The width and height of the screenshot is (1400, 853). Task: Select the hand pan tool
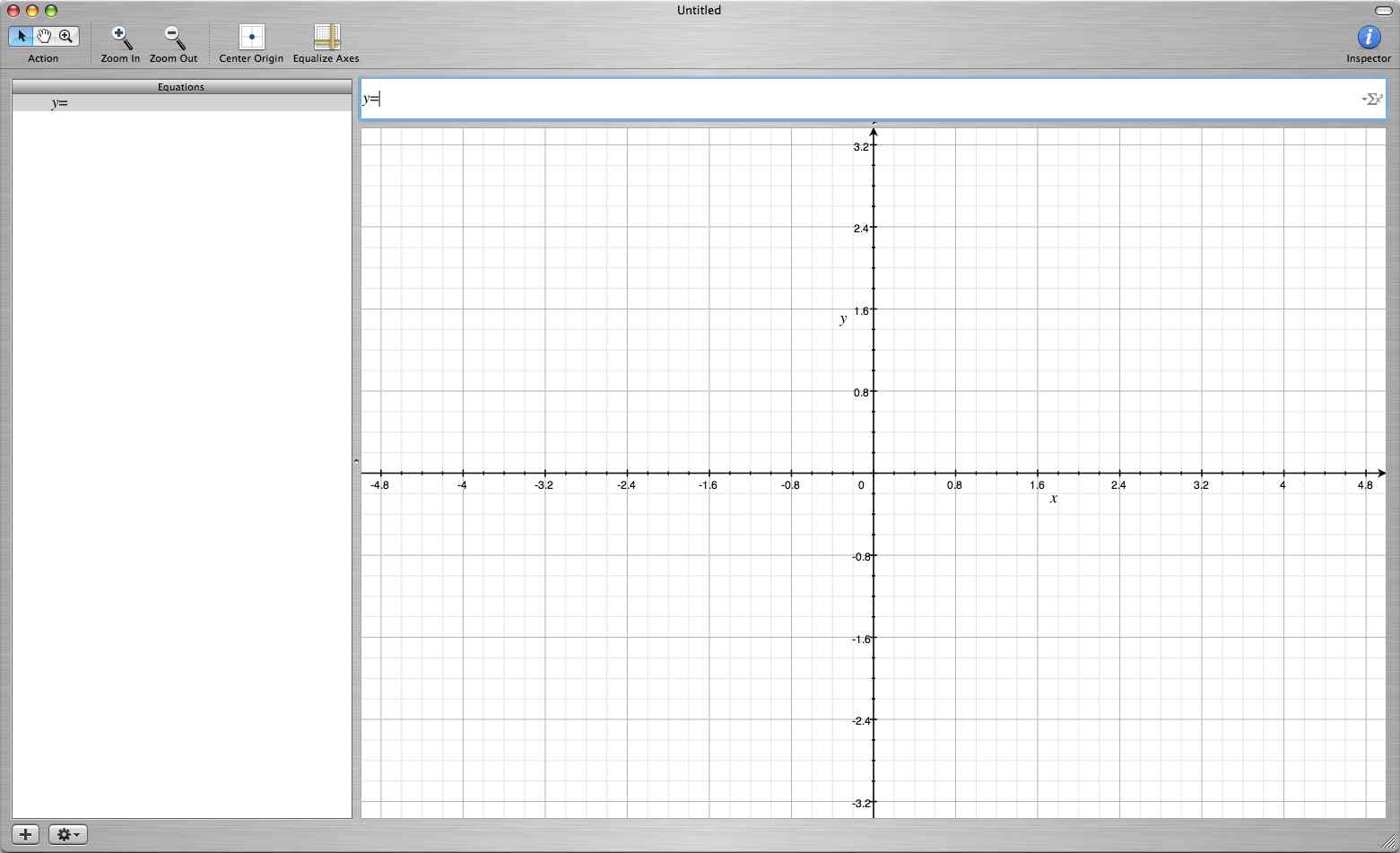pyautogui.click(x=44, y=36)
